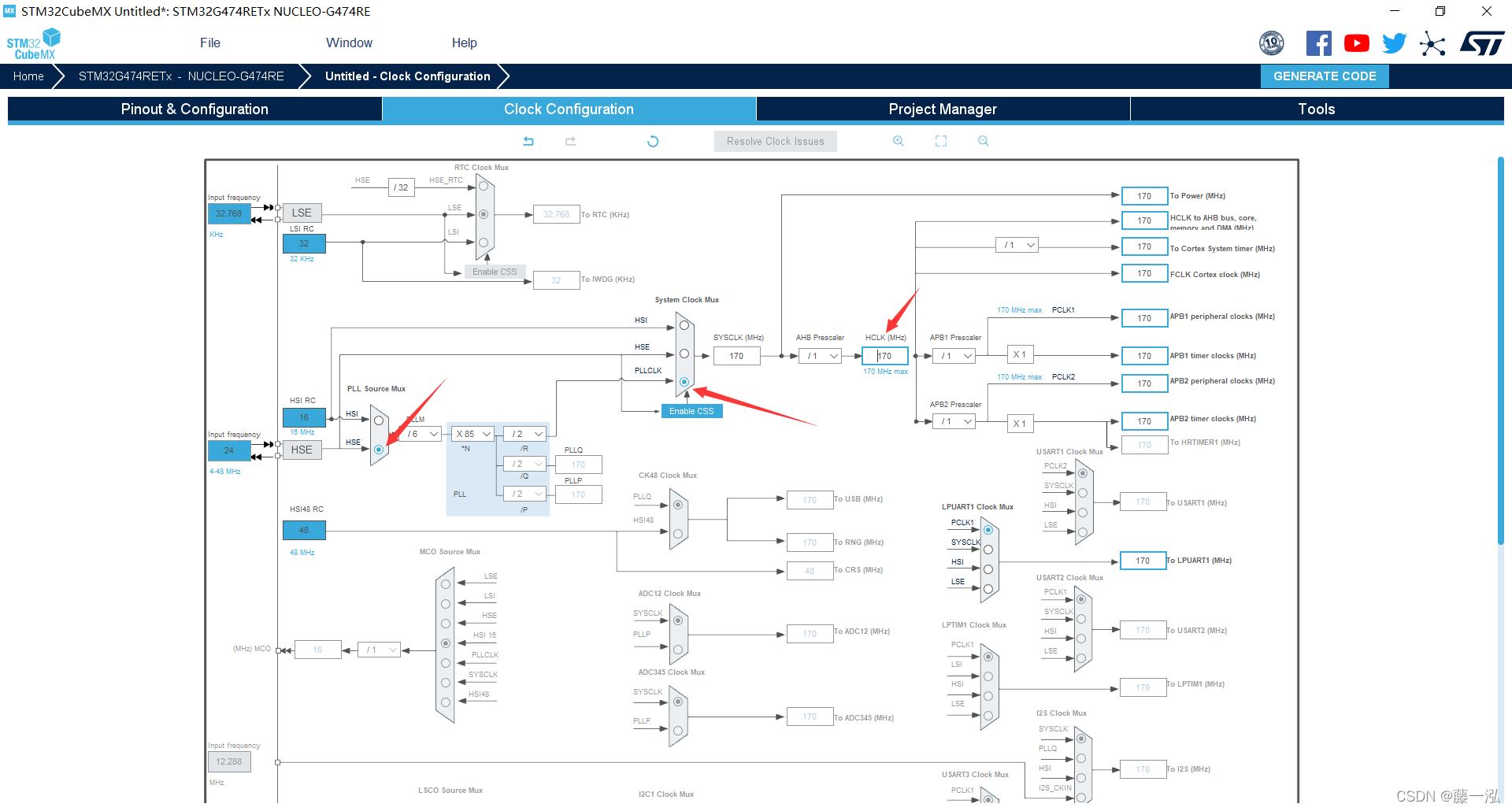Click the app icon in title bar
This screenshot has width=1512, height=811.
point(9,11)
